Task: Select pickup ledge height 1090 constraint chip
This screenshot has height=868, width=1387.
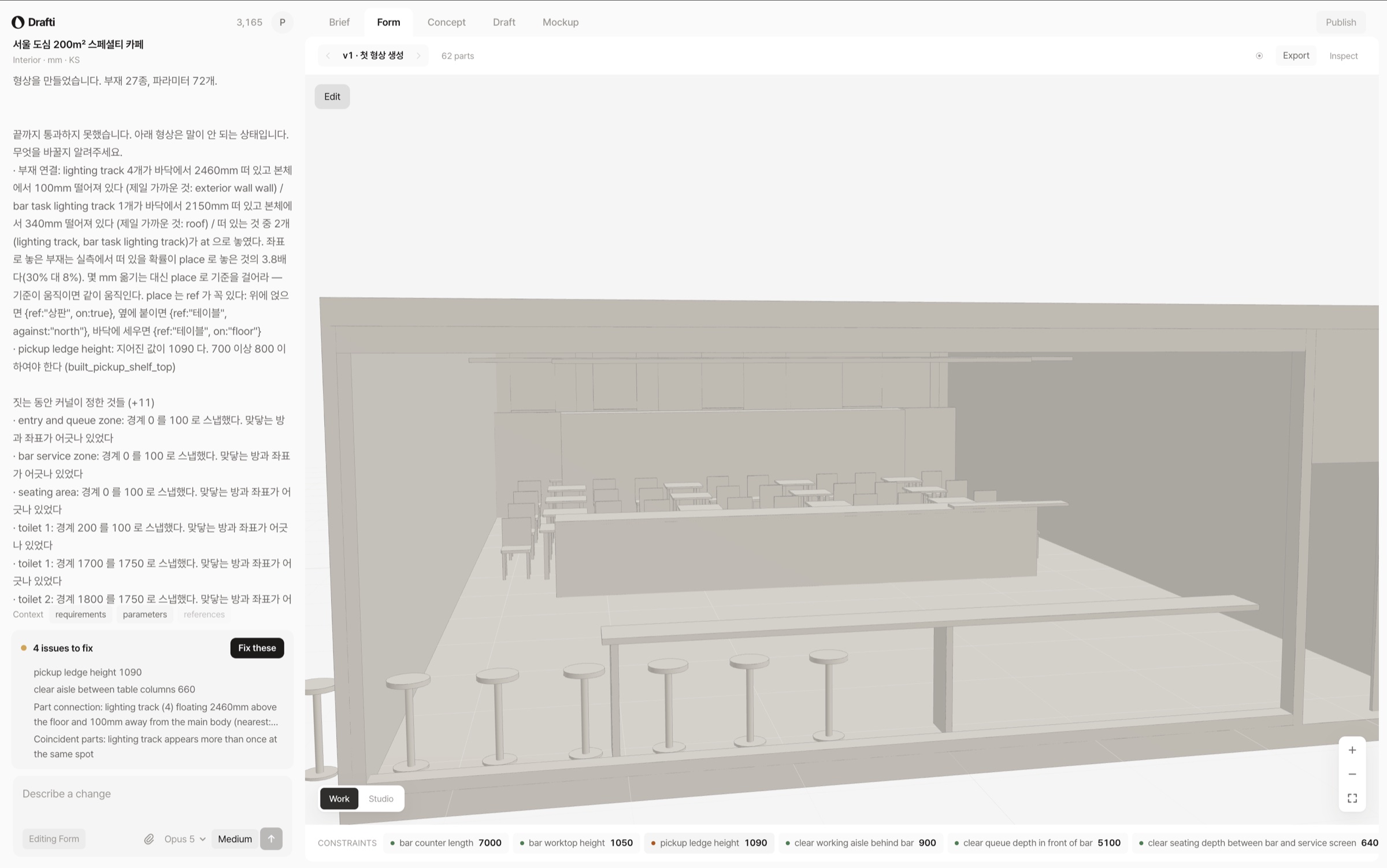Action: (709, 843)
